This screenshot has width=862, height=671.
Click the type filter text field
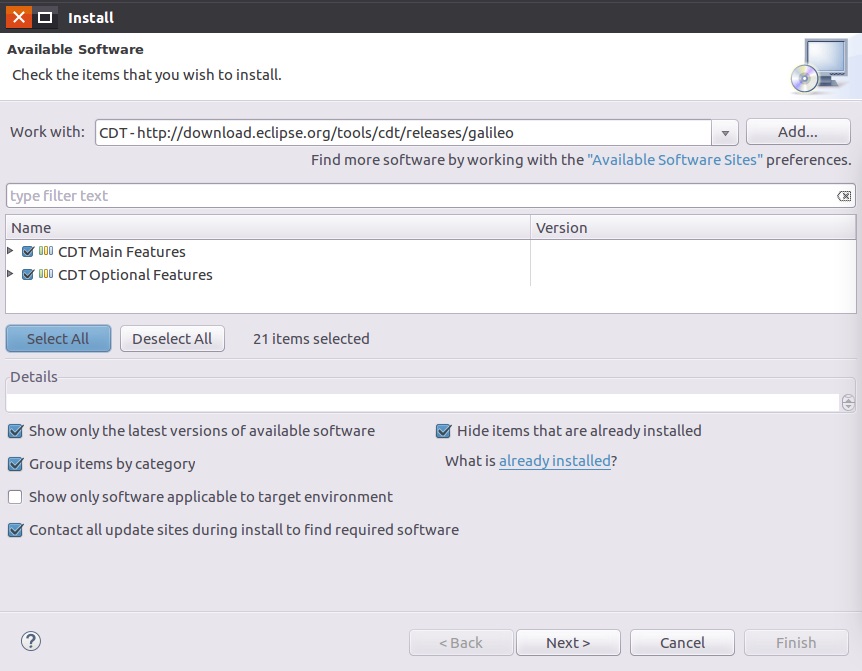pos(420,196)
